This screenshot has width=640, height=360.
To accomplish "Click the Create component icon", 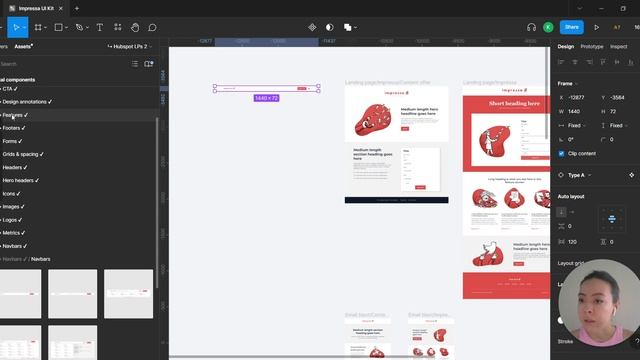I will 312,27.
